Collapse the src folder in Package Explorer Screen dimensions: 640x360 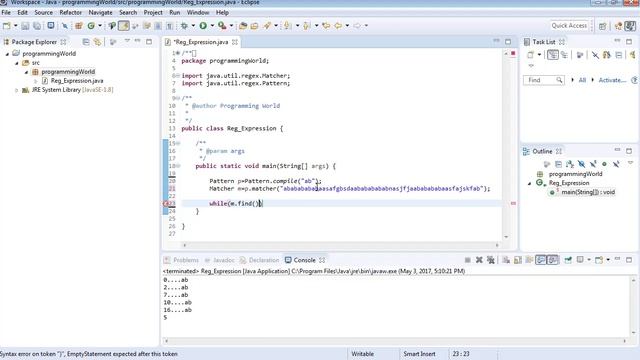[x=17, y=63]
